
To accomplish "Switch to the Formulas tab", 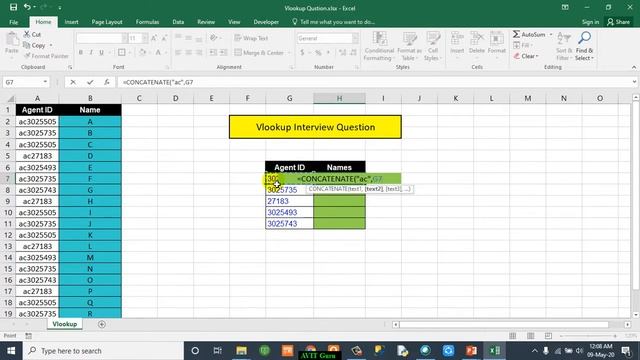I will (147, 22).
